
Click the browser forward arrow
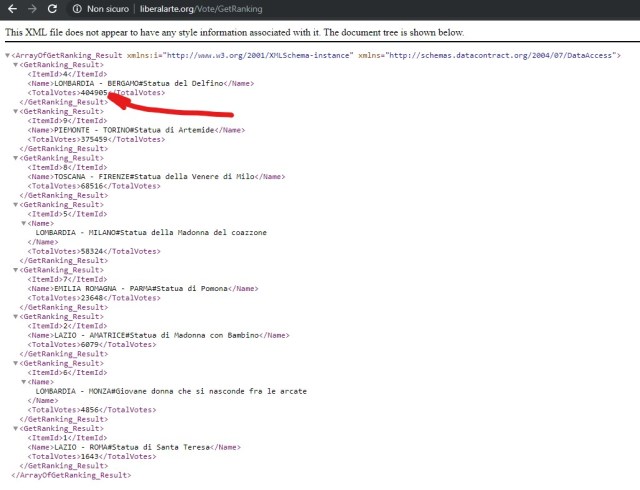(x=31, y=8)
